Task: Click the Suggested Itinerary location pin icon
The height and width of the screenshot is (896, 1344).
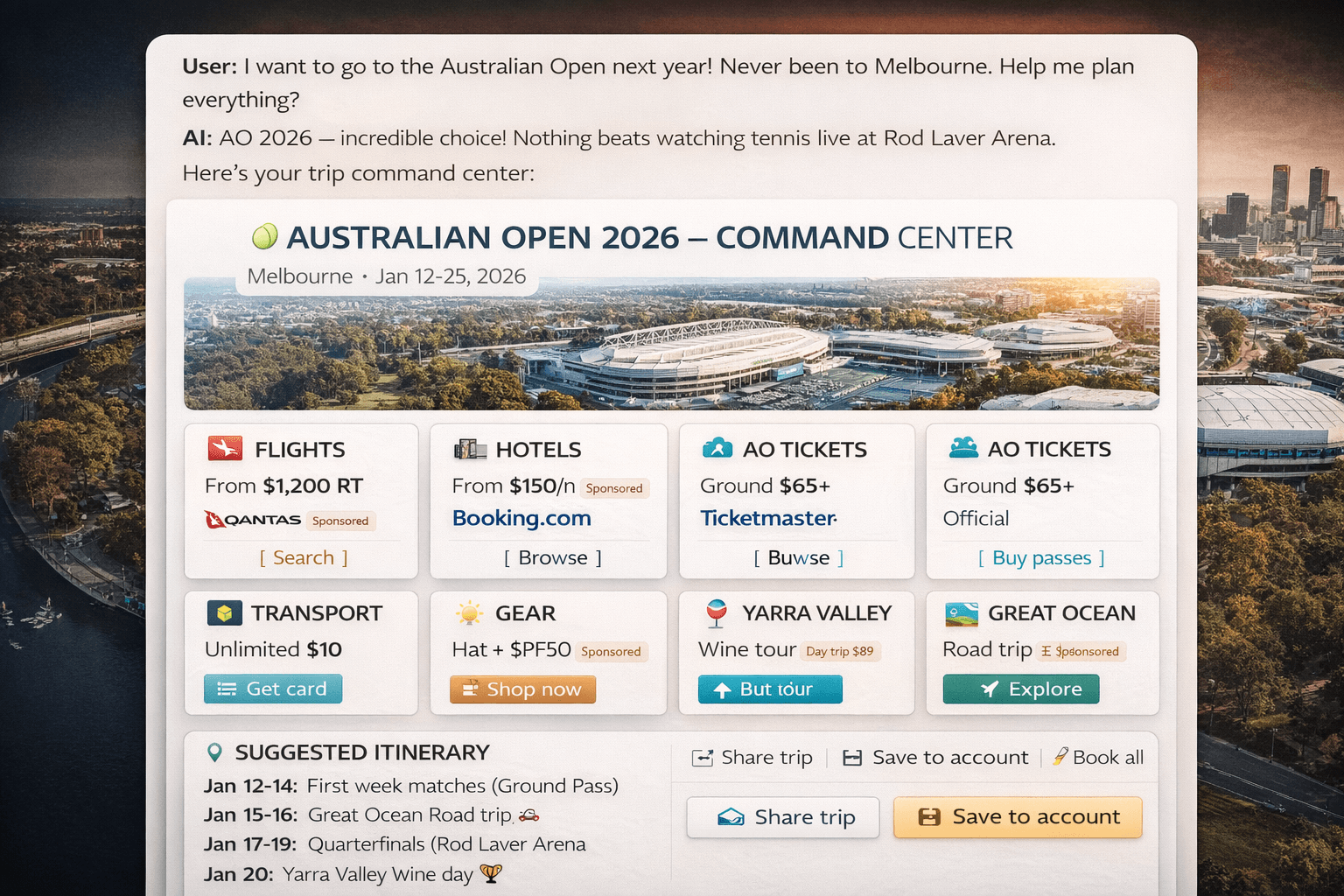Action: (214, 752)
